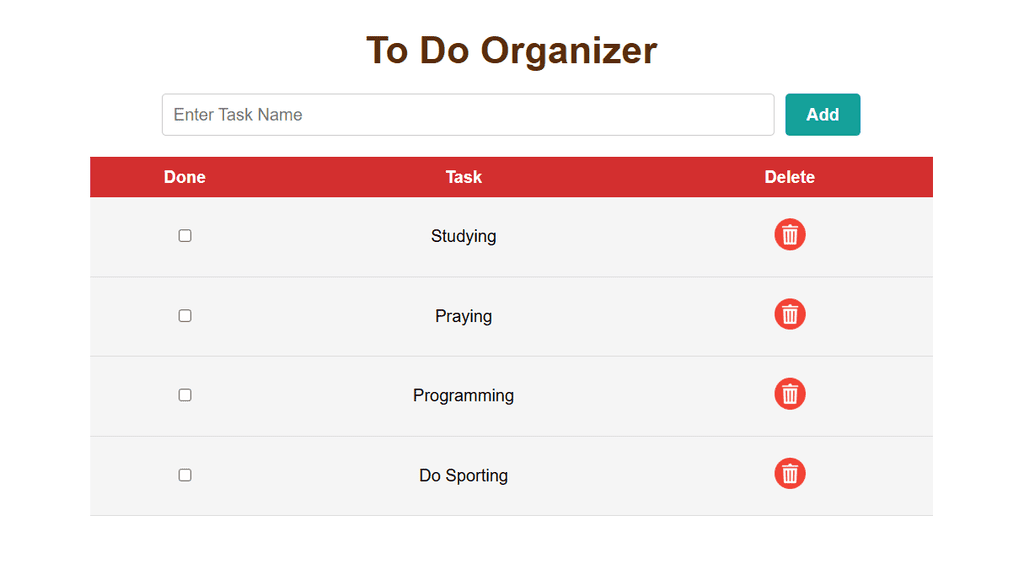Select the Delete column header
Screen dimensions: 1024x580
(790, 177)
